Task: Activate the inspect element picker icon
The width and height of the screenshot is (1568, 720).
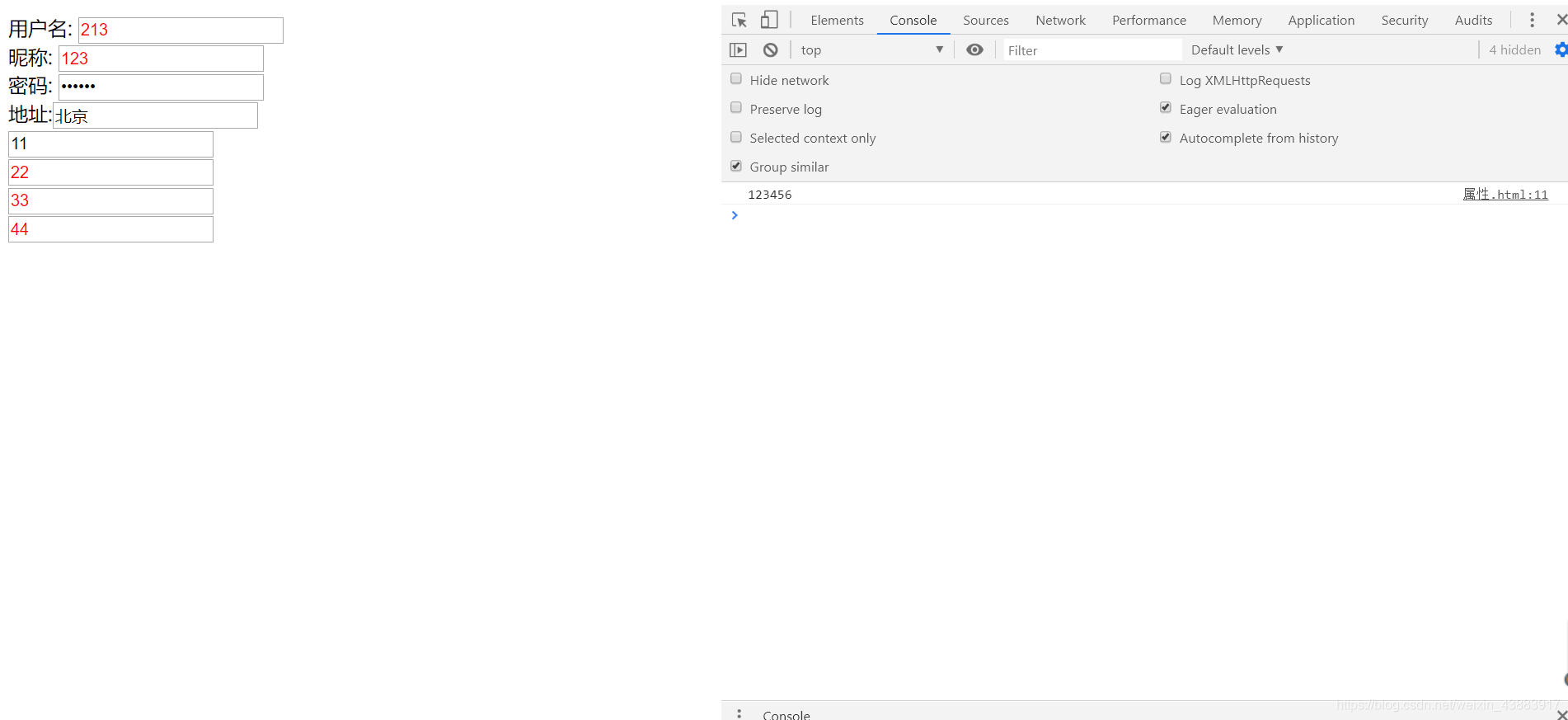Action: coord(739,20)
